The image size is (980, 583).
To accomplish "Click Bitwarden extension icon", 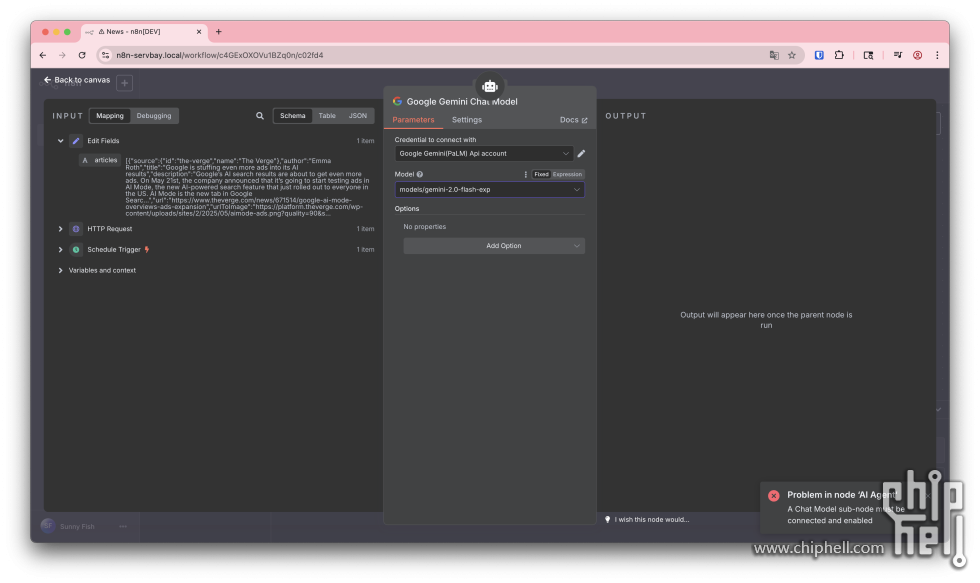I will tap(819, 56).
